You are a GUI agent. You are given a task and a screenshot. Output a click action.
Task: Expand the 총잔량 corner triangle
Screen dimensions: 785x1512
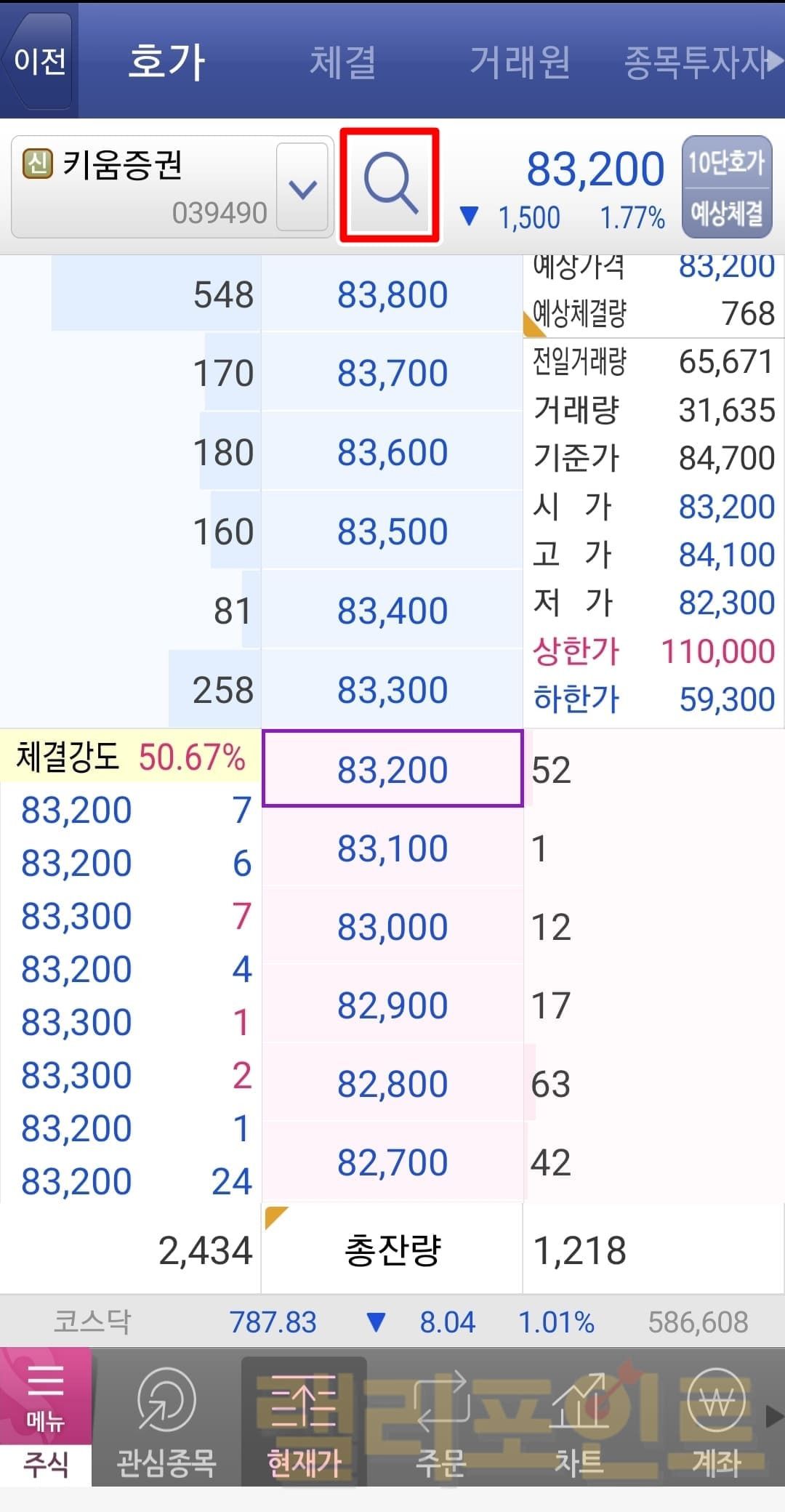[275, 1217]
